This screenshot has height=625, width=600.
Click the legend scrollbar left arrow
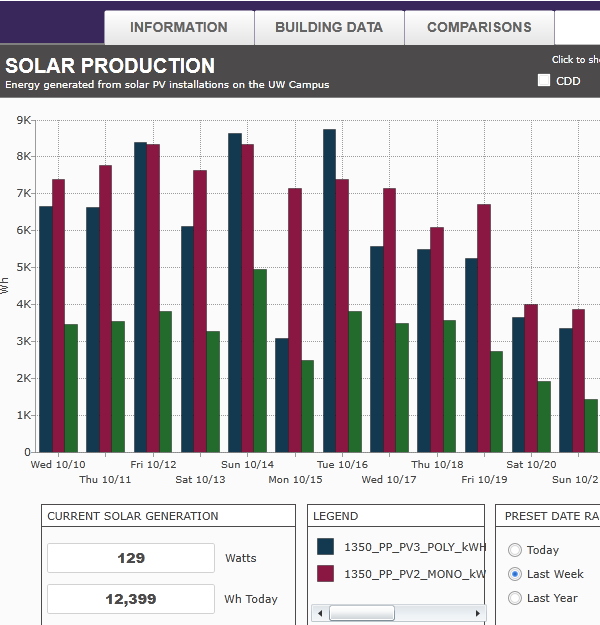(x=320, y=613)
